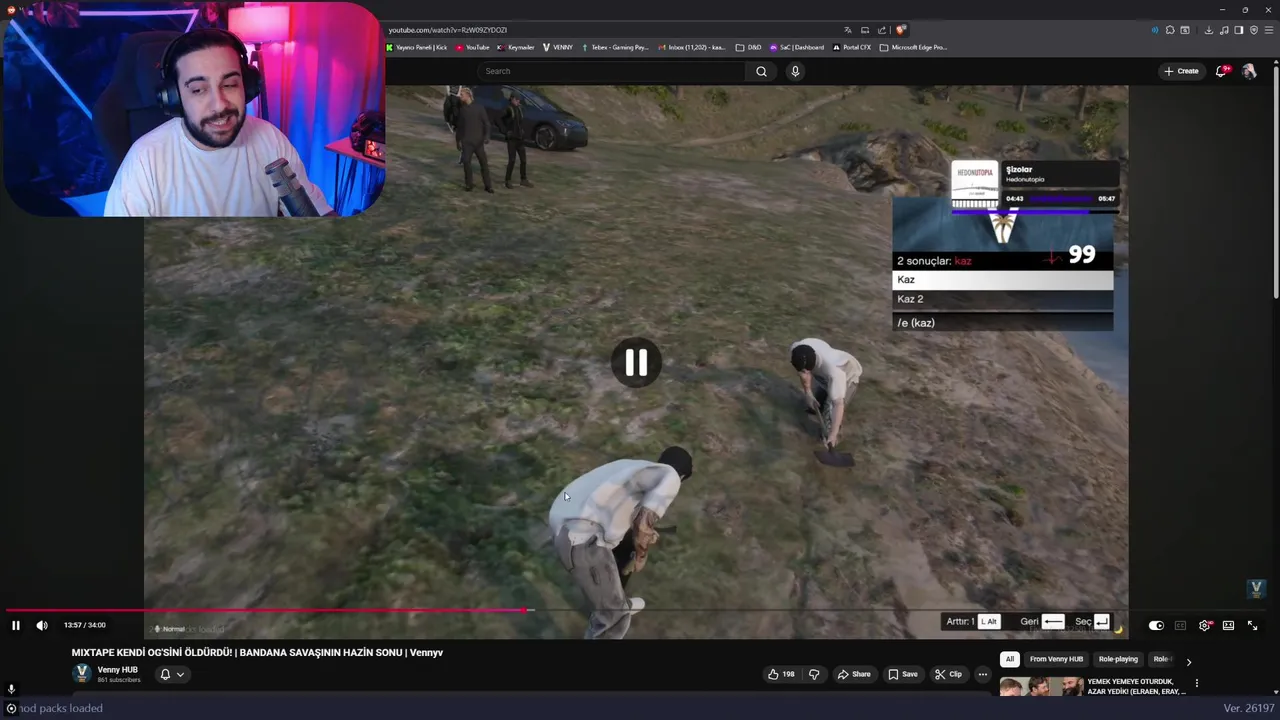Click the YouTube search field
The image size is (1280, 720).
(612, 71)
